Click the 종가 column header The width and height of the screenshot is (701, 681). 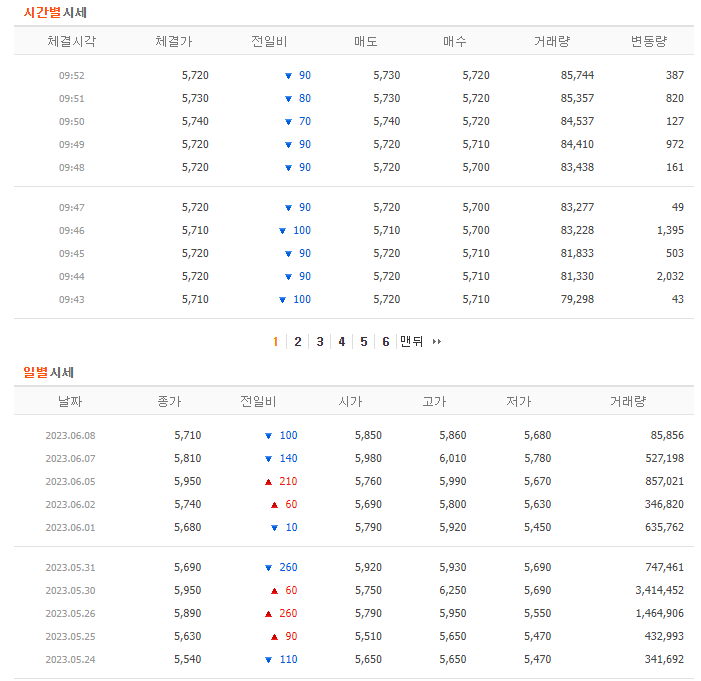(x=169, y=401)
